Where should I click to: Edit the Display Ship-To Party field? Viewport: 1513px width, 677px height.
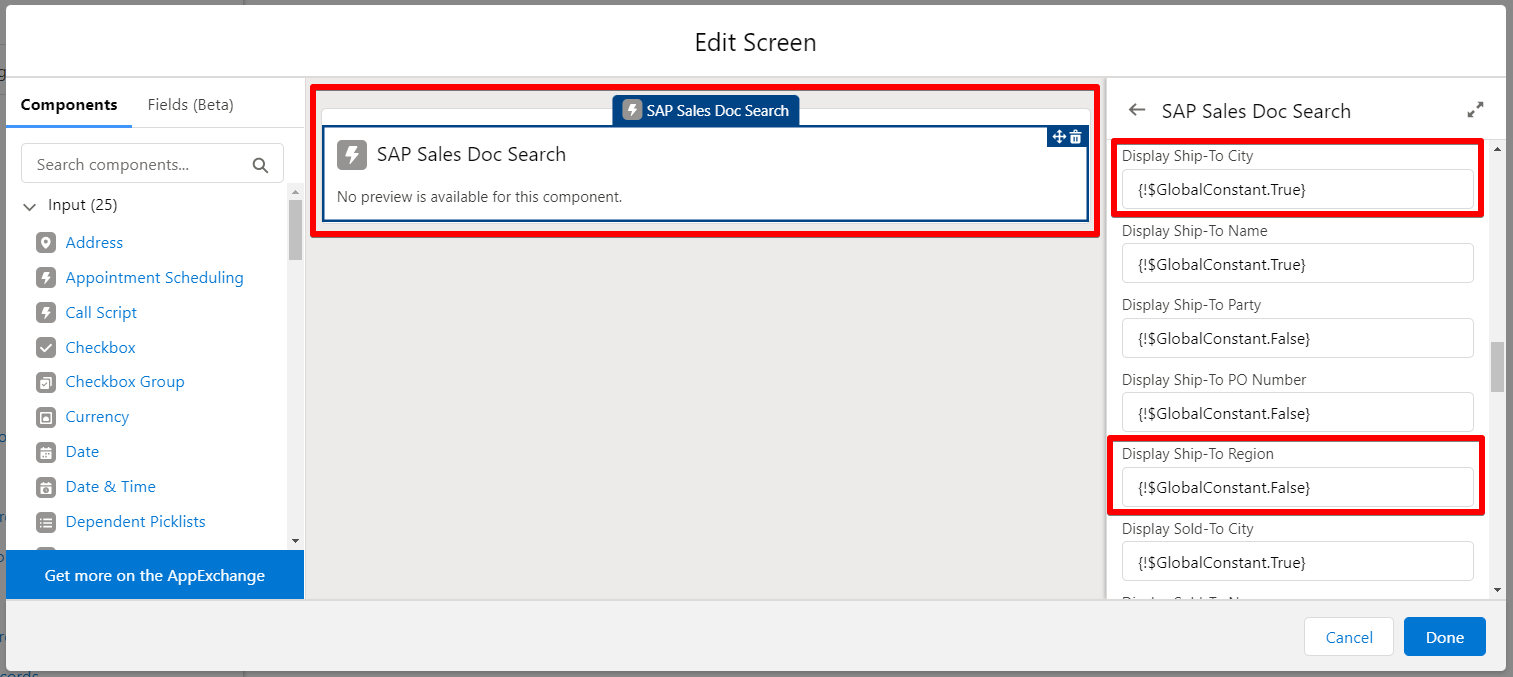(x=1297, y=338)
